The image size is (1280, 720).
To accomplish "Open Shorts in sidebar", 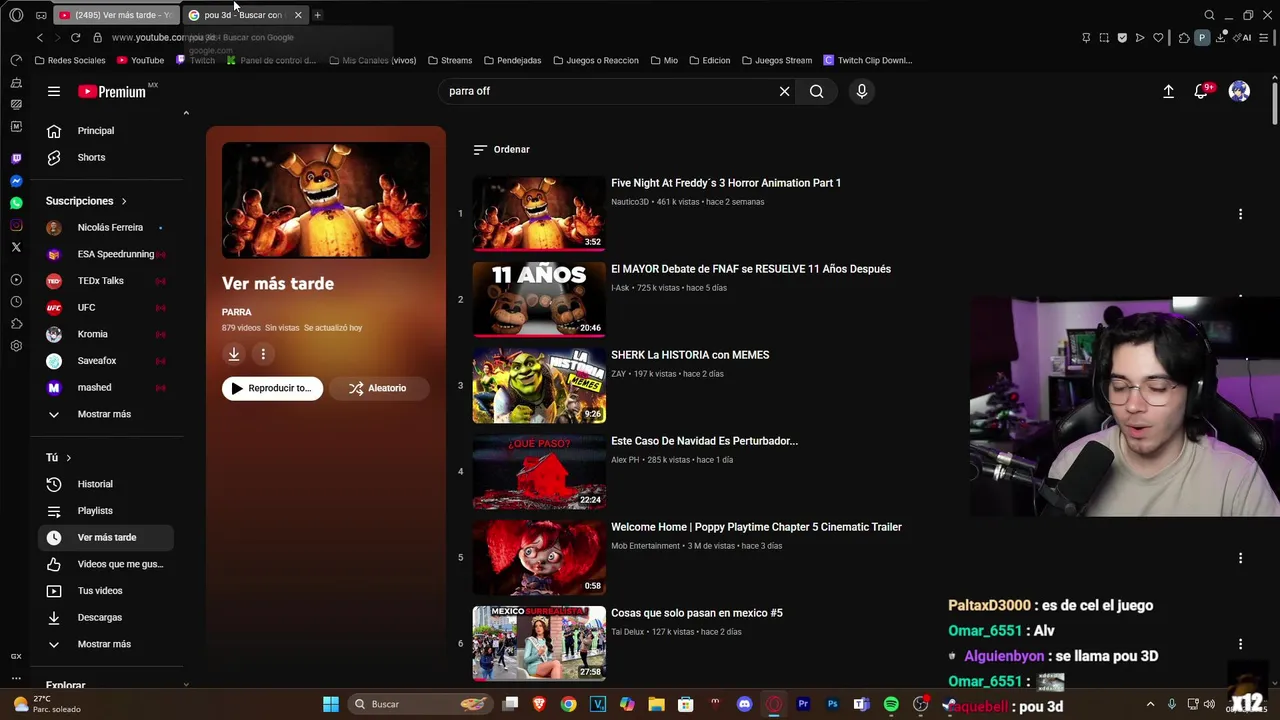I will coord(106,157).
